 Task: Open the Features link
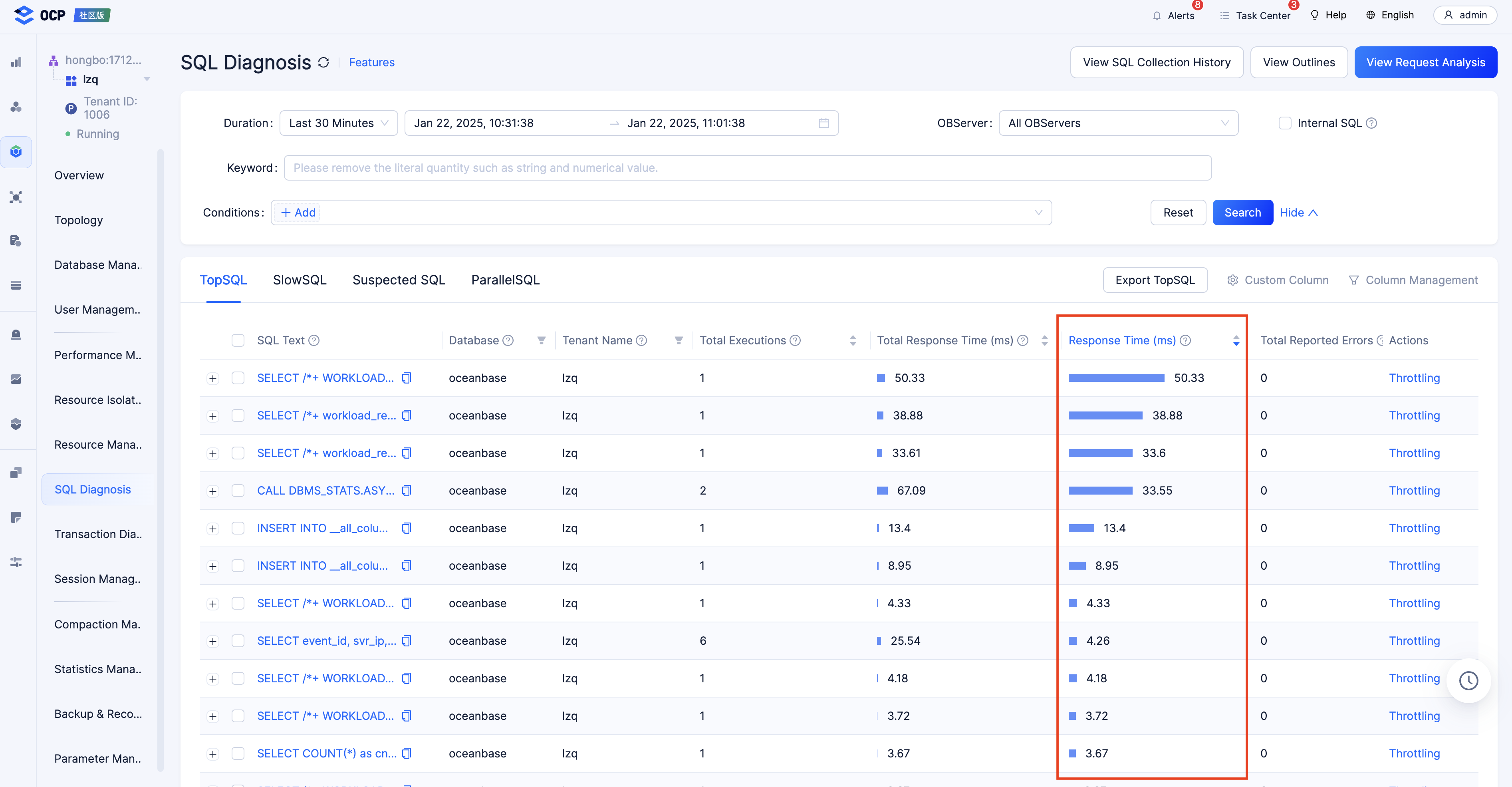coord(371,62)
